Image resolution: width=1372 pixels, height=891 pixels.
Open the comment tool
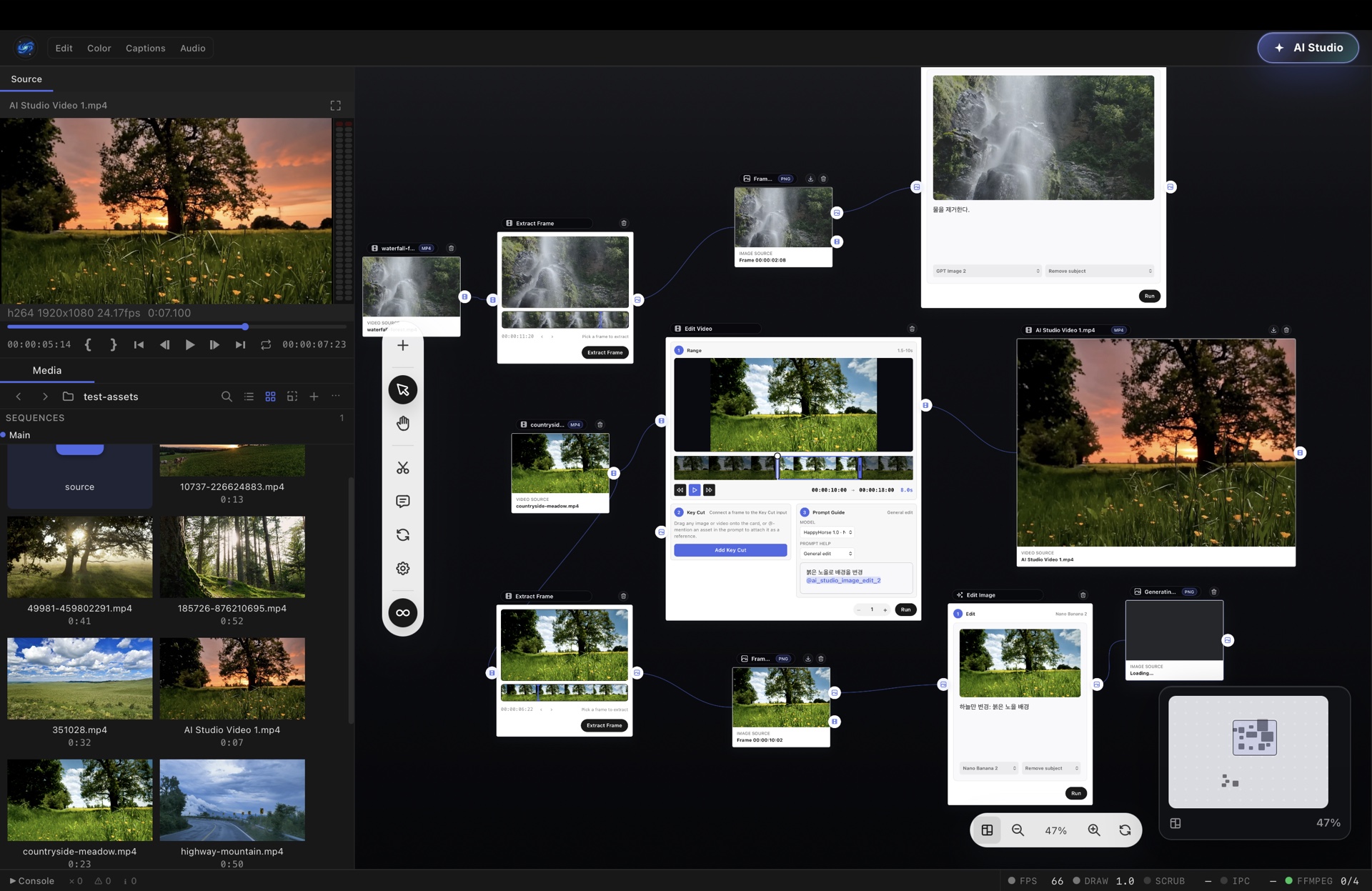point(403,502)
